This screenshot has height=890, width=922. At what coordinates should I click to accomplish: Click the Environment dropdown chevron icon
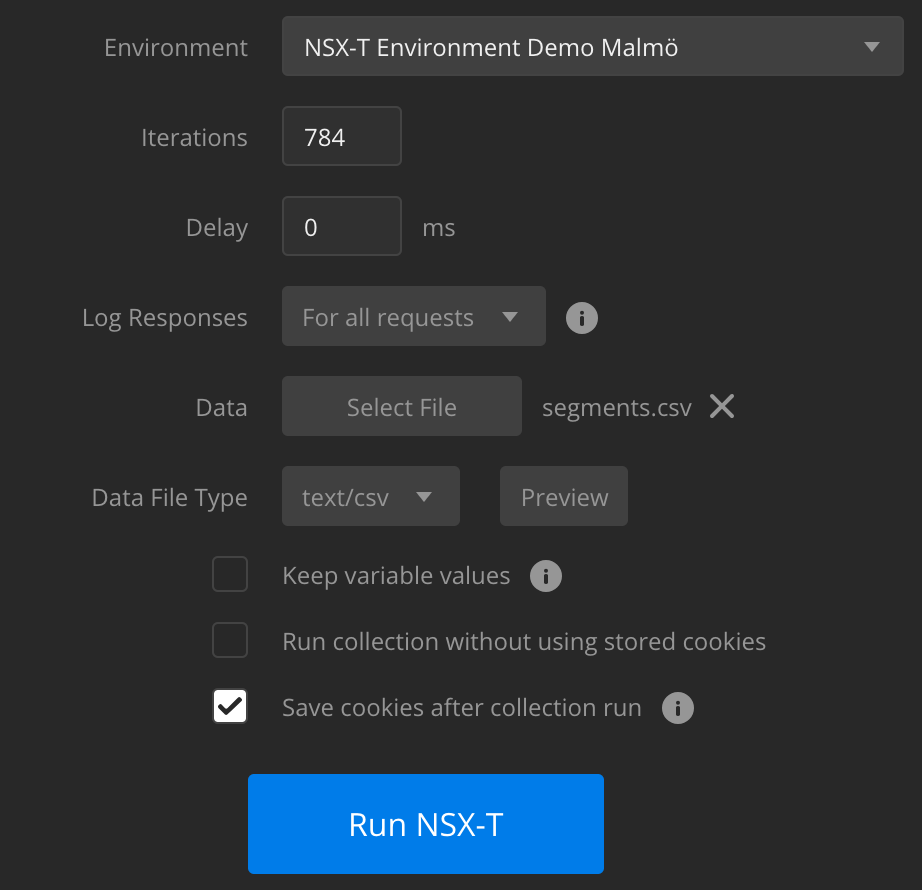pos(871,46)
